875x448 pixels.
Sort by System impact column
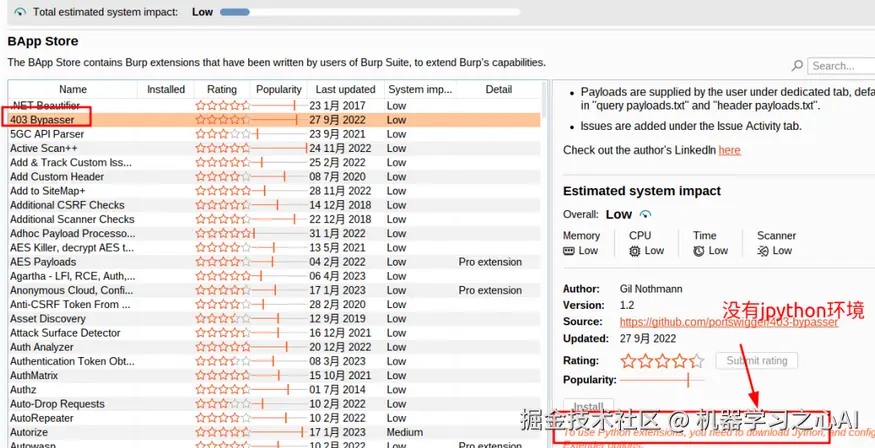coord(420,89)
